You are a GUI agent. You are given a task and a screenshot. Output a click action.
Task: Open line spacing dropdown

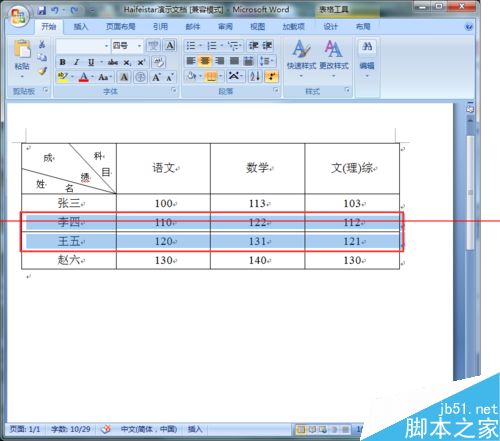click(267, 61)
